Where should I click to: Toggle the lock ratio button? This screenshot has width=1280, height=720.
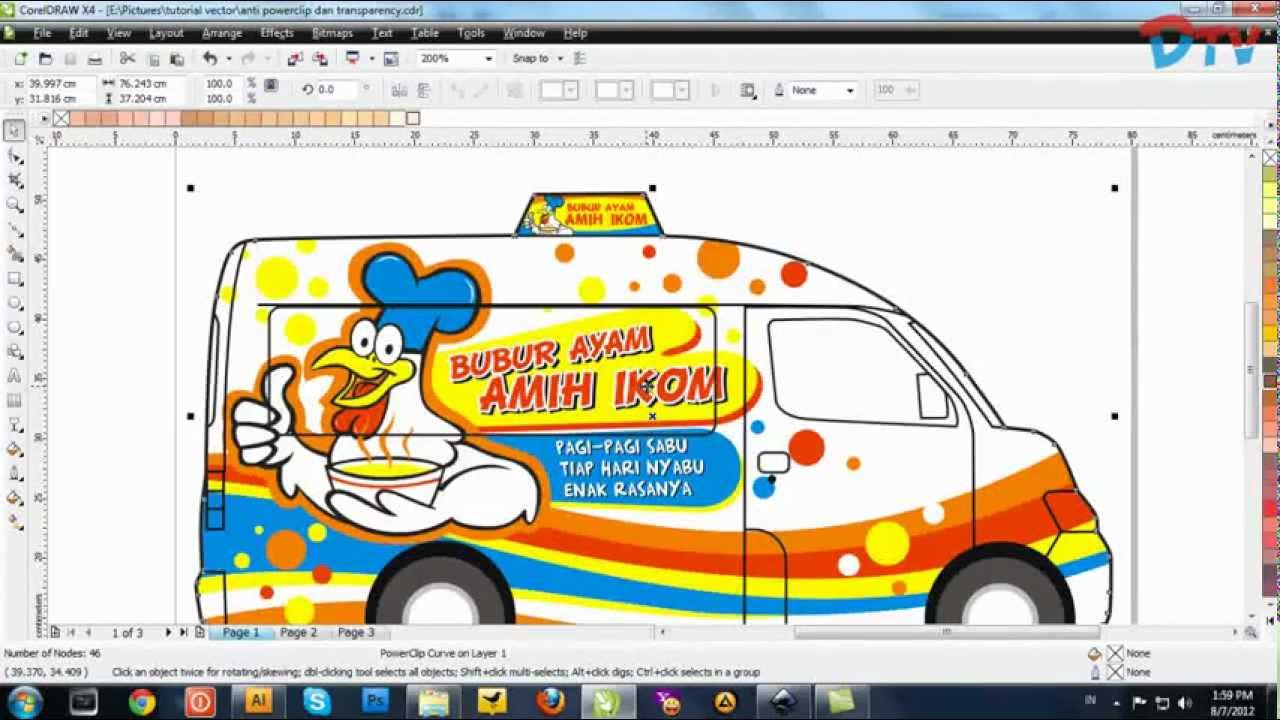tap(270, 86)
